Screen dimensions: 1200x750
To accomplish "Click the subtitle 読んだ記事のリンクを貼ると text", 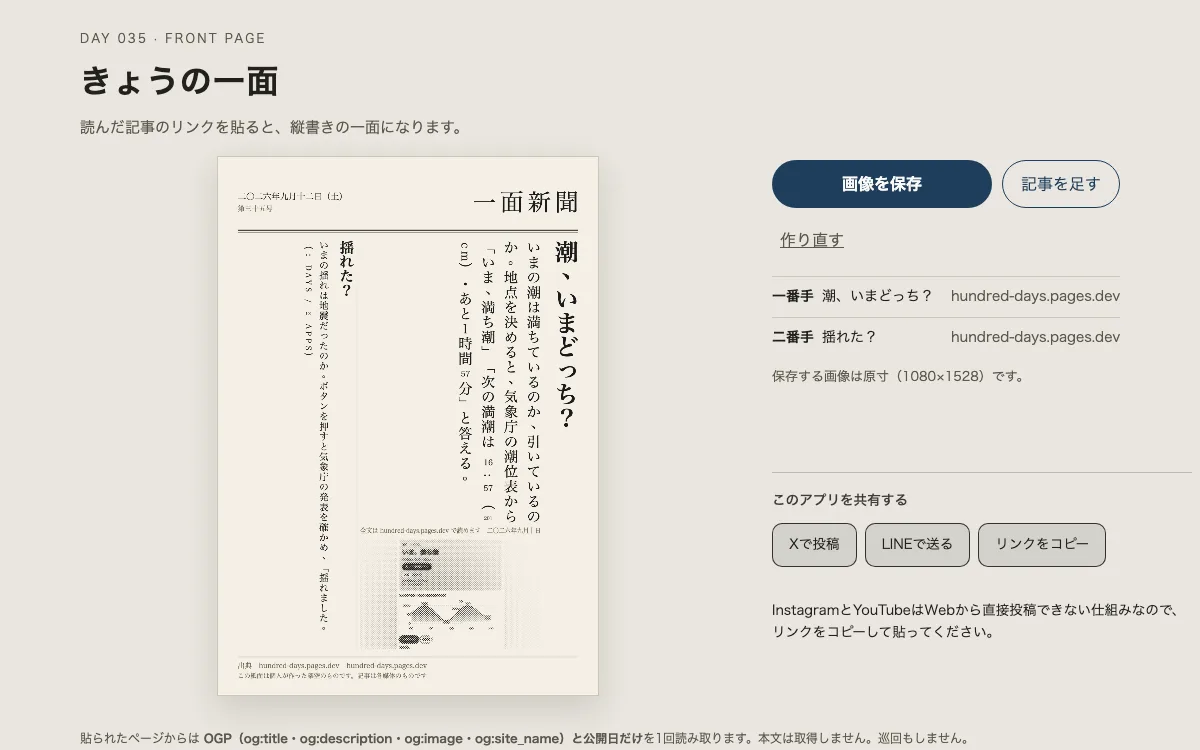I will pyautogui.click(x=271, y=127).
